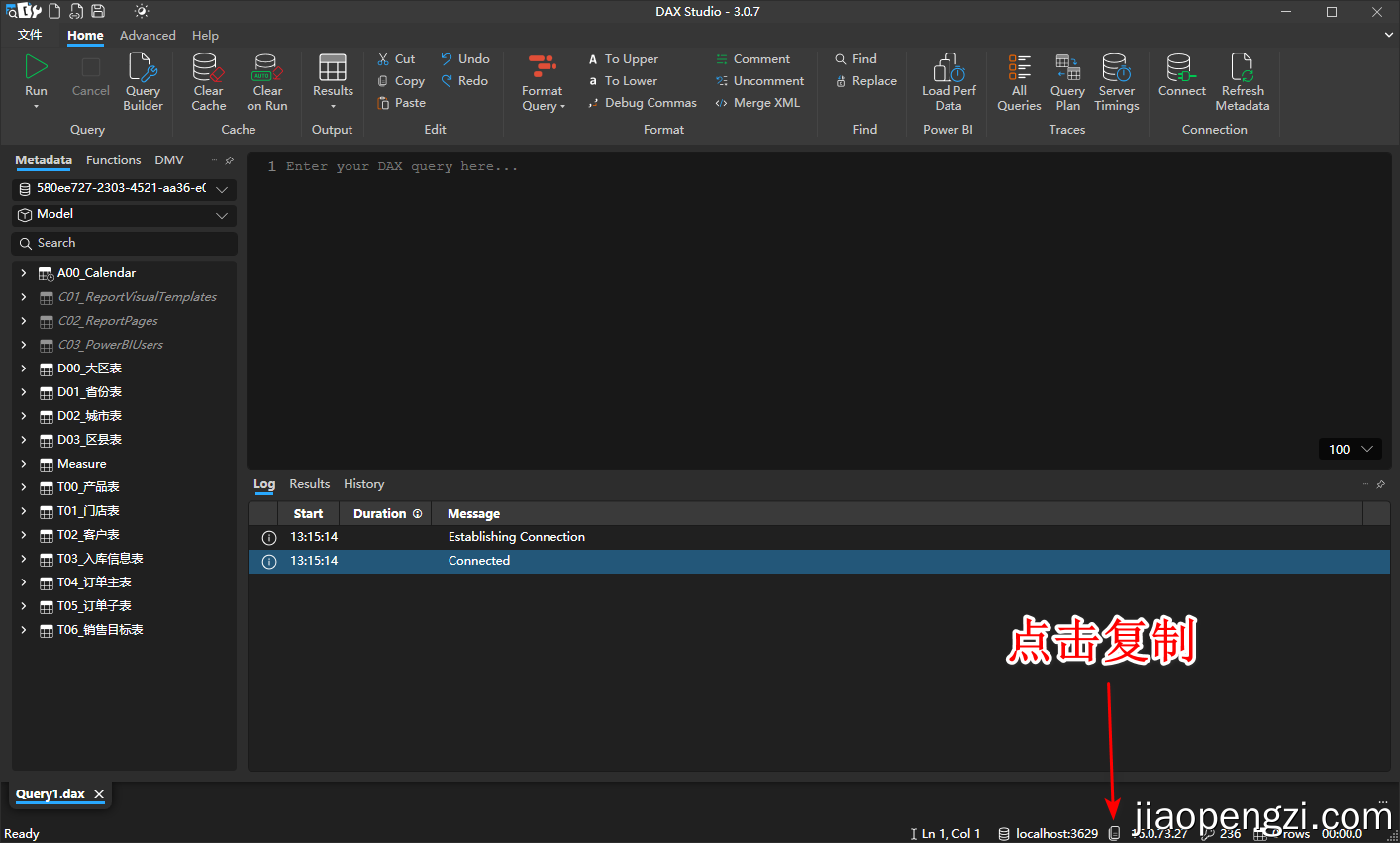Refresh the model metadata

point(1243,81)
